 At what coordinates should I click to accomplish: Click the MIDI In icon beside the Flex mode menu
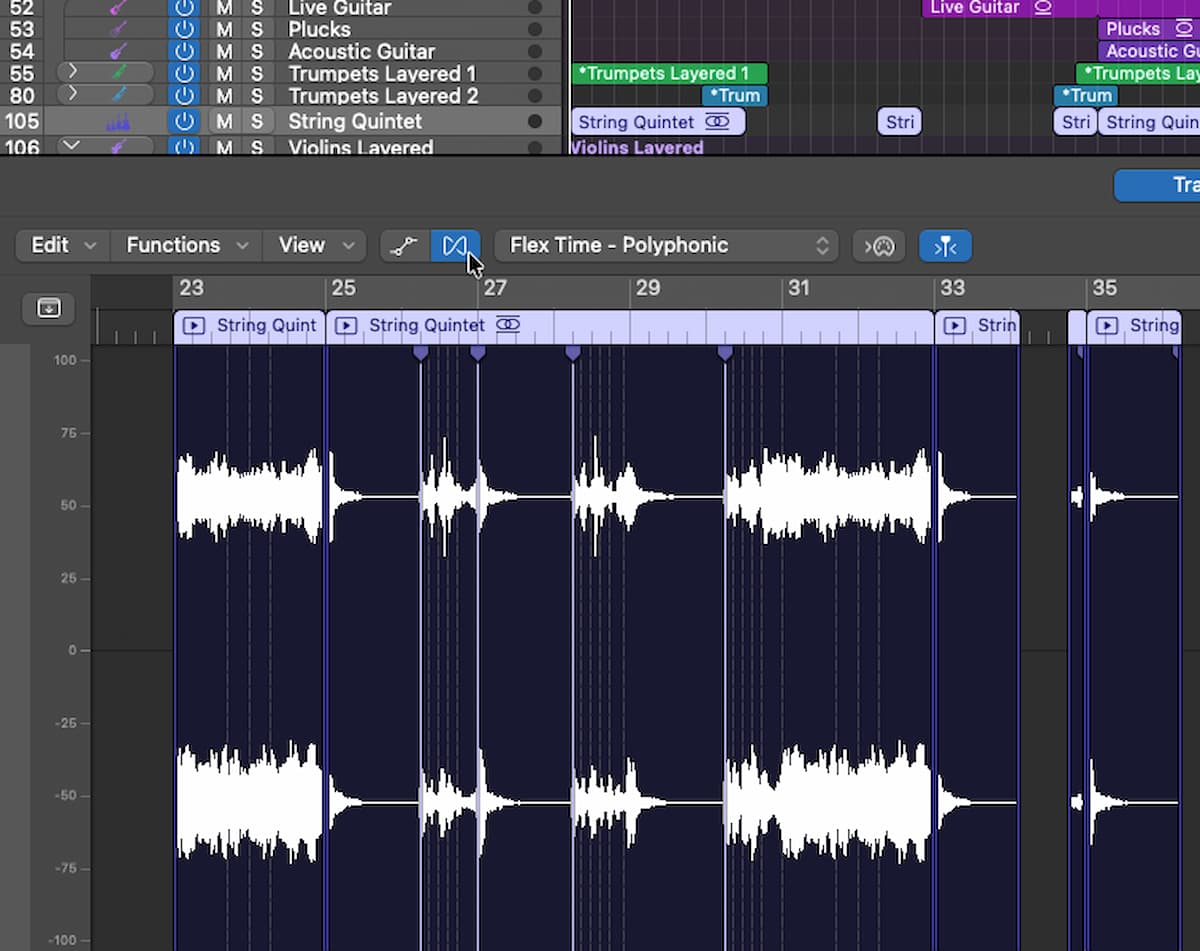pos(879,246)
